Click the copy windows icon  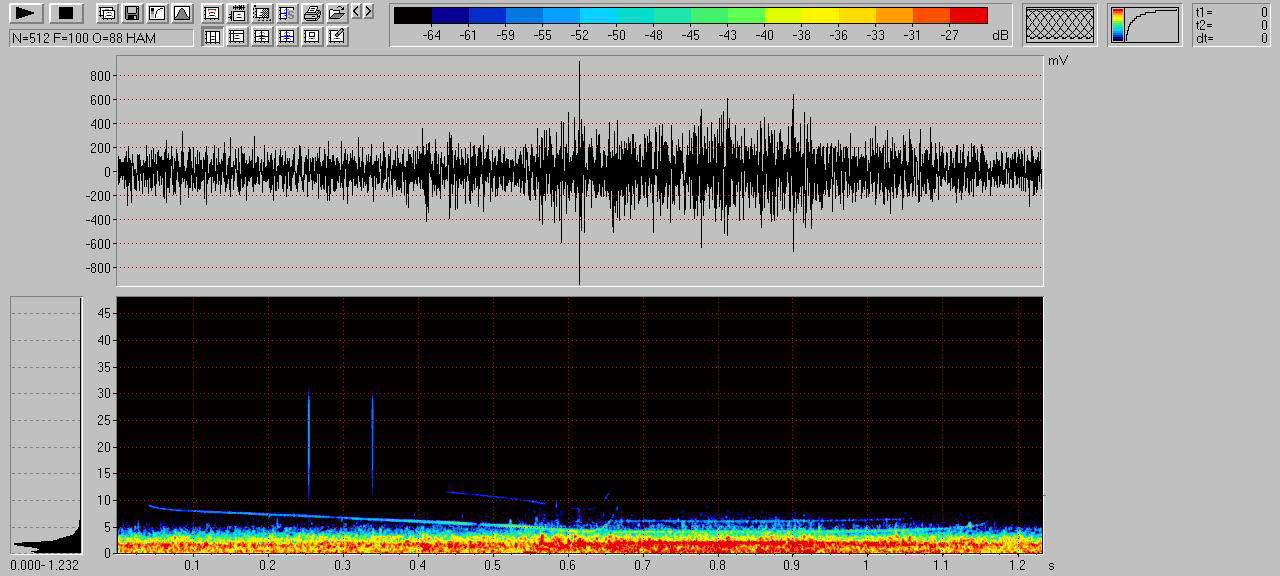click(x=107, y=13)
